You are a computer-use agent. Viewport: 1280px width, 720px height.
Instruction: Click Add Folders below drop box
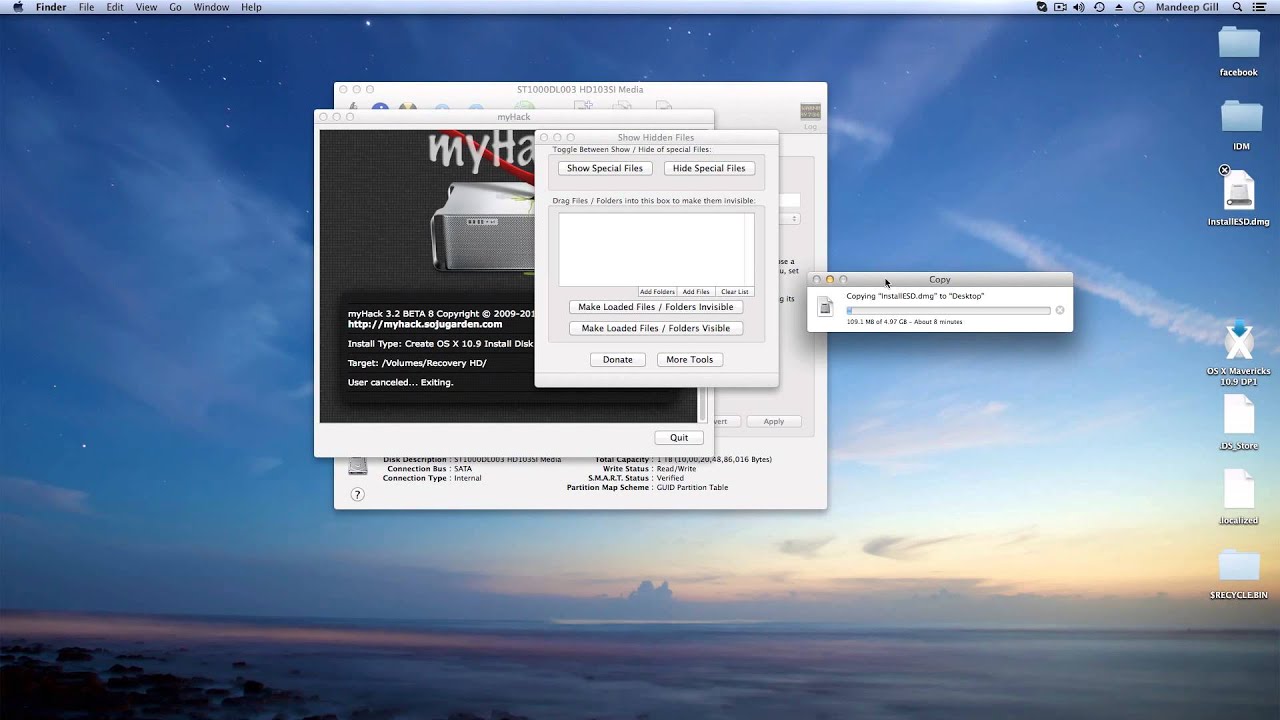(657, 292)
